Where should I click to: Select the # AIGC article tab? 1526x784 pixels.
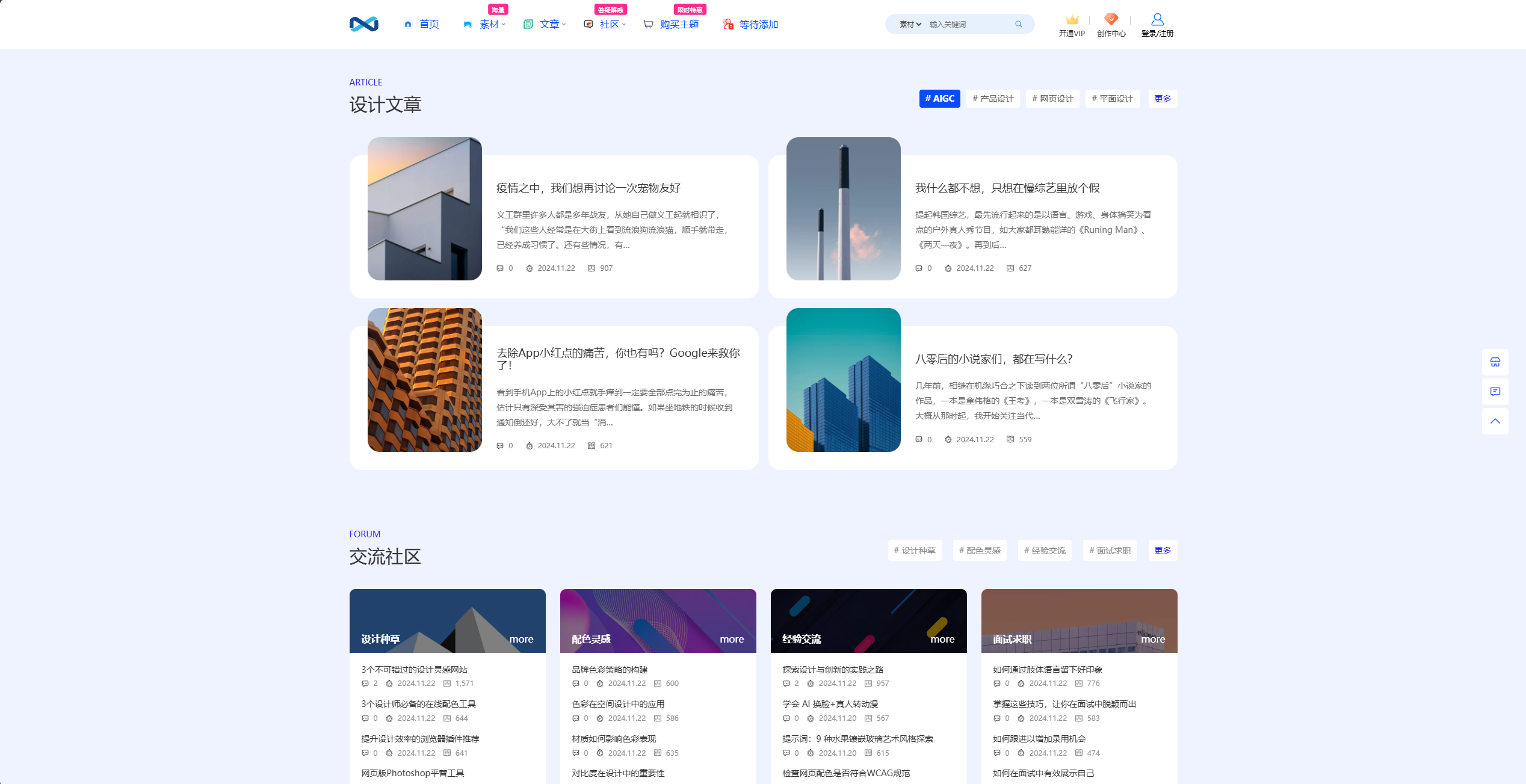coord(939,99)
